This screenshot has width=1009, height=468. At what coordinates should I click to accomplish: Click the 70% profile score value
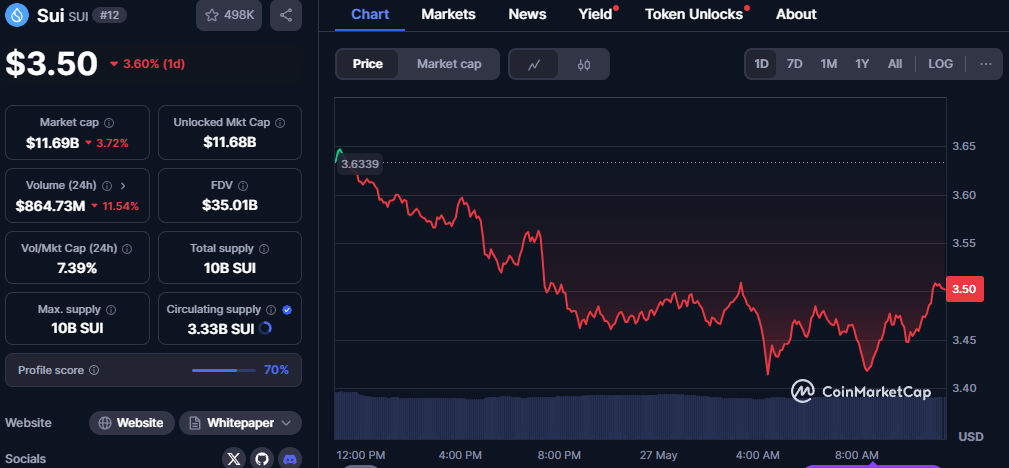[276, 370]
